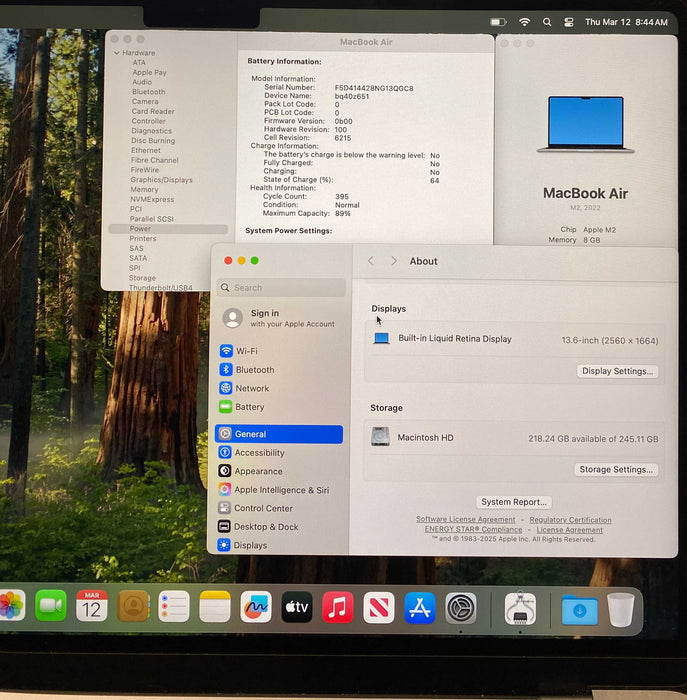Click the battery Serial Number value
Screen dimensions: 687x700
pyautogui.click(x=374, y=88)
